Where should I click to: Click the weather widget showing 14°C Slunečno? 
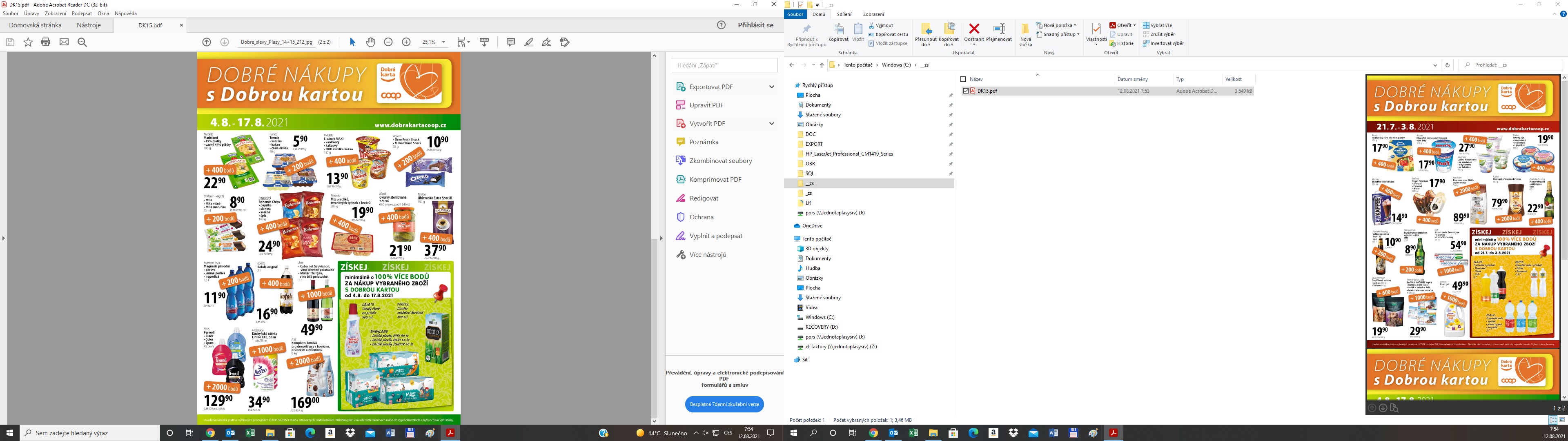point(661,433)
